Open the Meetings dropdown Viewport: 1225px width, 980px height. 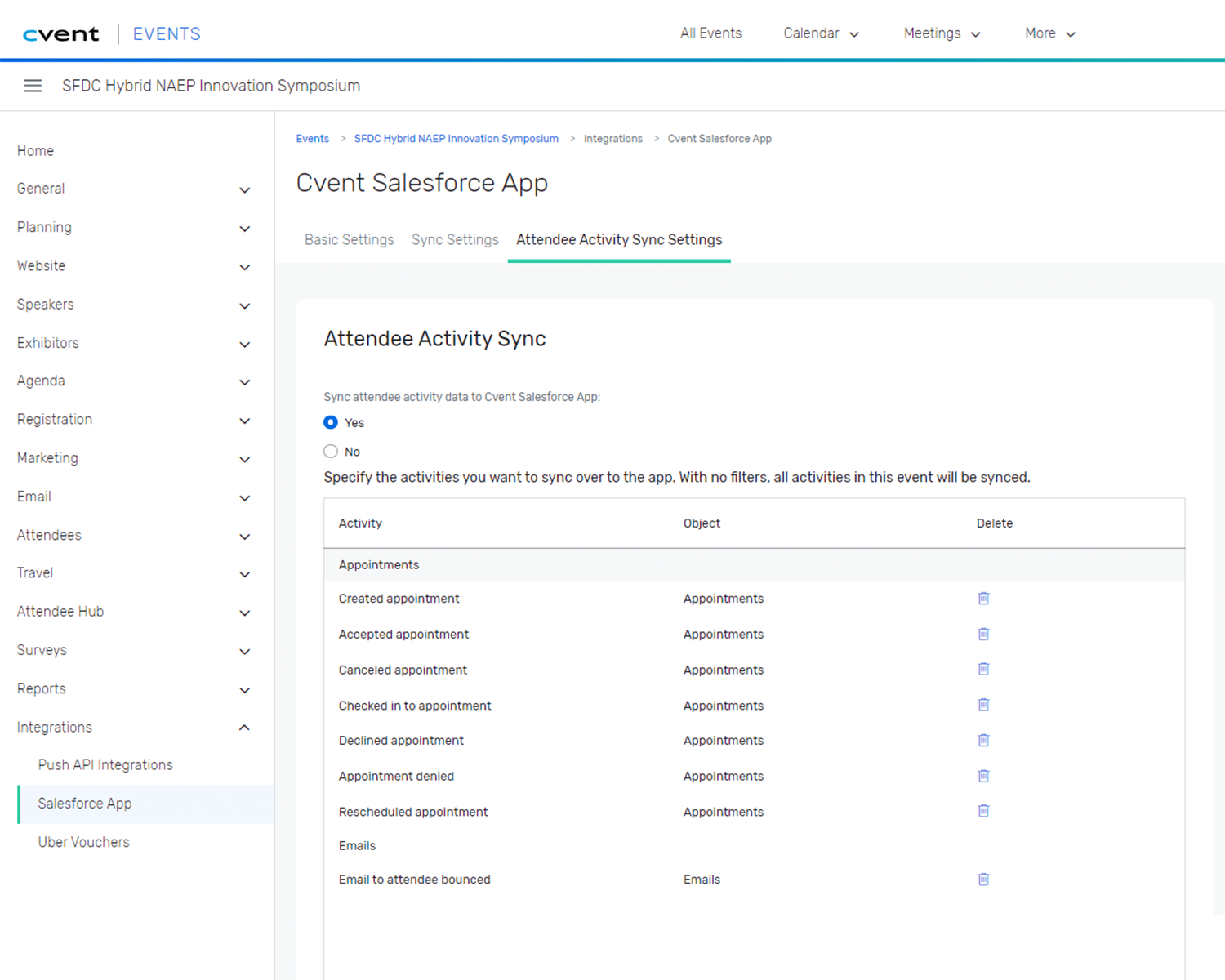click(942, 33)
